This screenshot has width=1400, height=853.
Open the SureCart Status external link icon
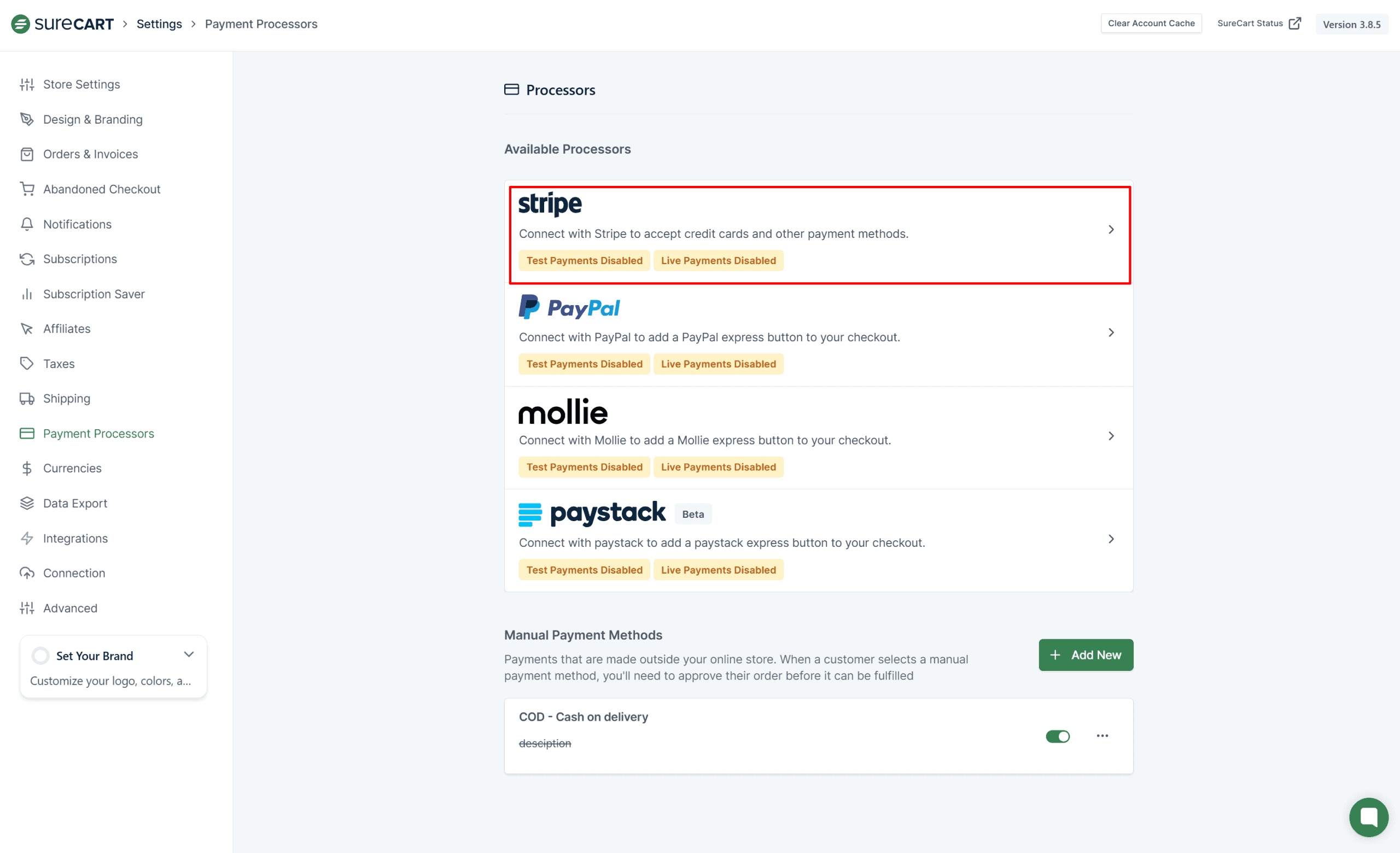(x=1295, y=24)
